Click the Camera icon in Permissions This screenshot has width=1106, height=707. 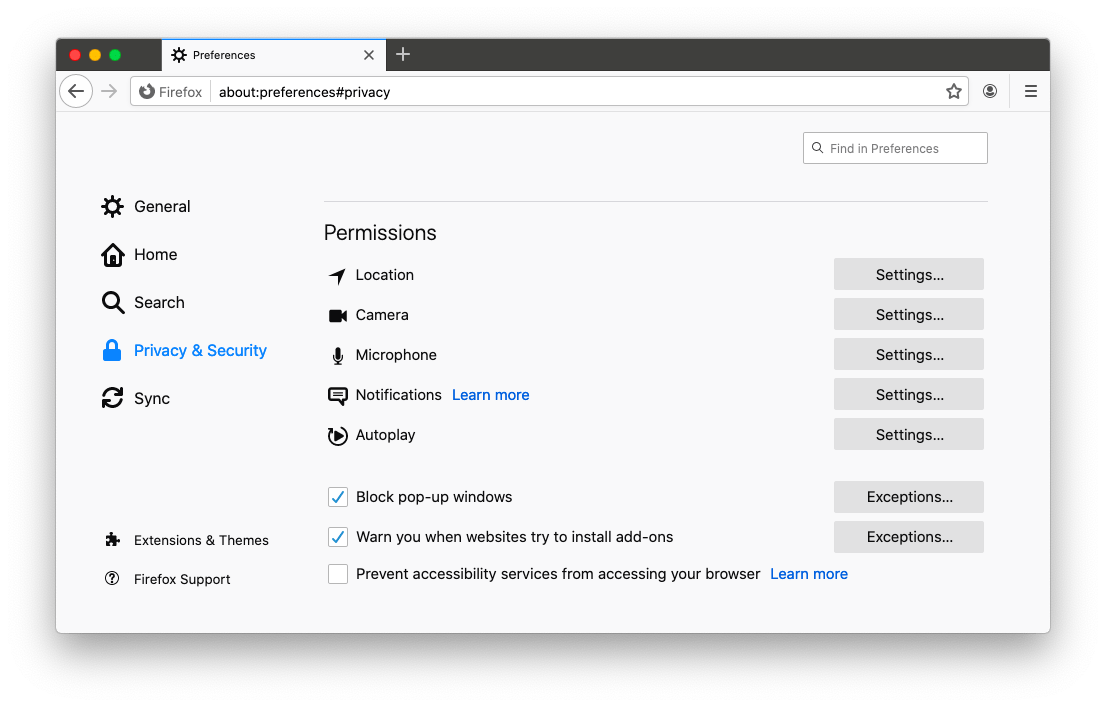(x=337, y=314)
